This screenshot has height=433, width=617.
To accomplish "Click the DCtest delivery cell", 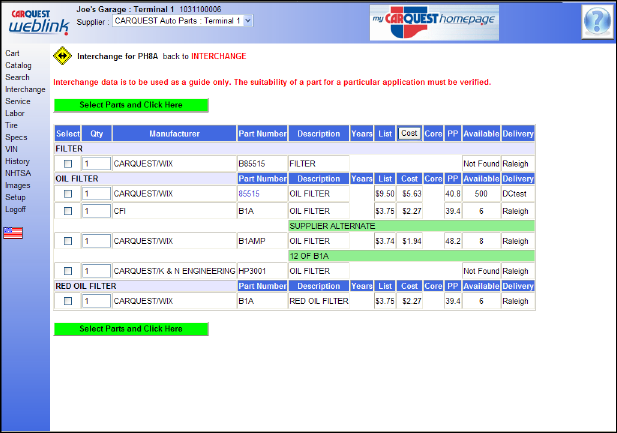I will [x=518, y=194].
